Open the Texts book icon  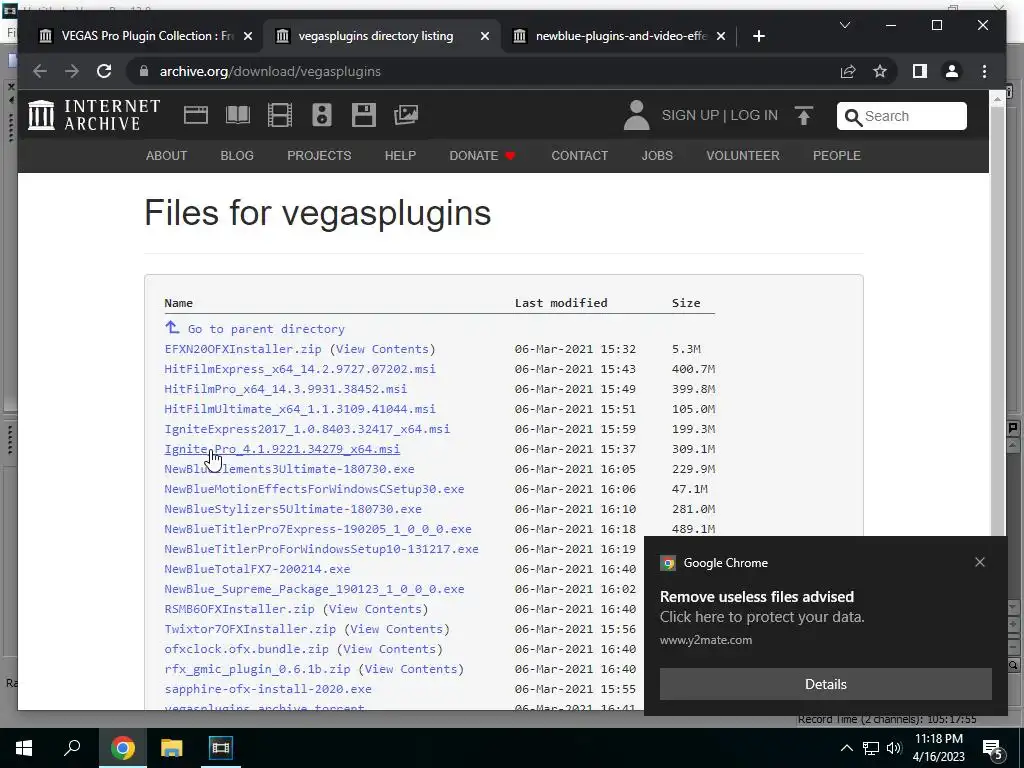[238, 115]
